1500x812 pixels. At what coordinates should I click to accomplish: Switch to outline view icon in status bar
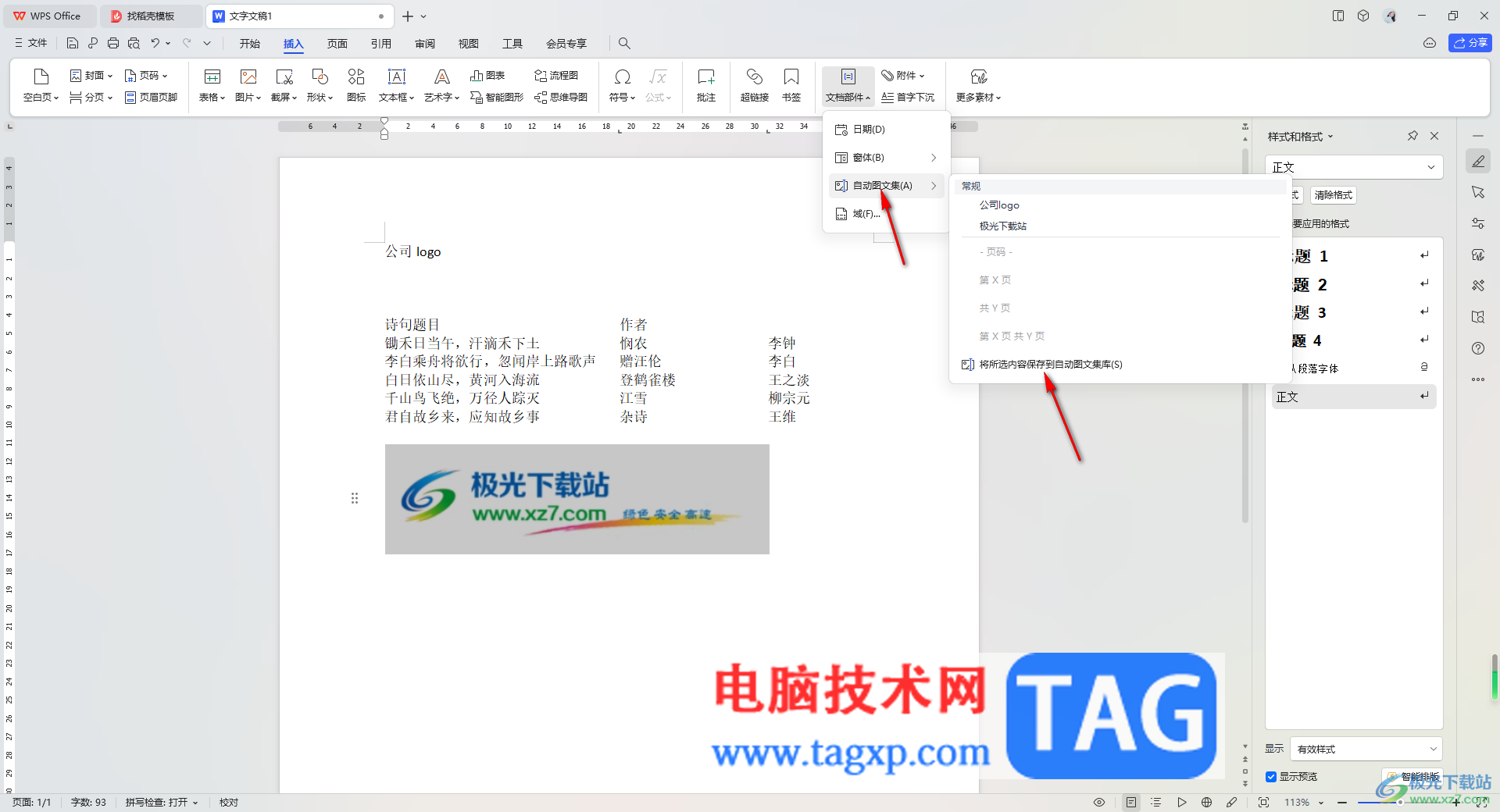click(x=1156, y=803)
